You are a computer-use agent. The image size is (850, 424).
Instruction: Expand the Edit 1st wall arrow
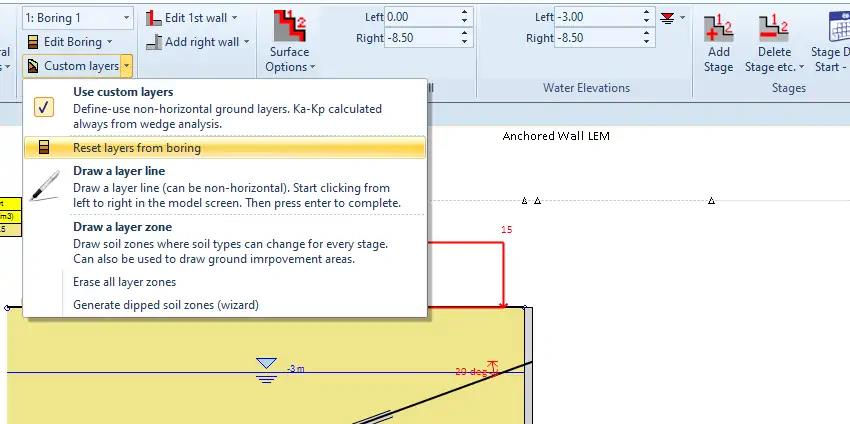pos(235,18)
